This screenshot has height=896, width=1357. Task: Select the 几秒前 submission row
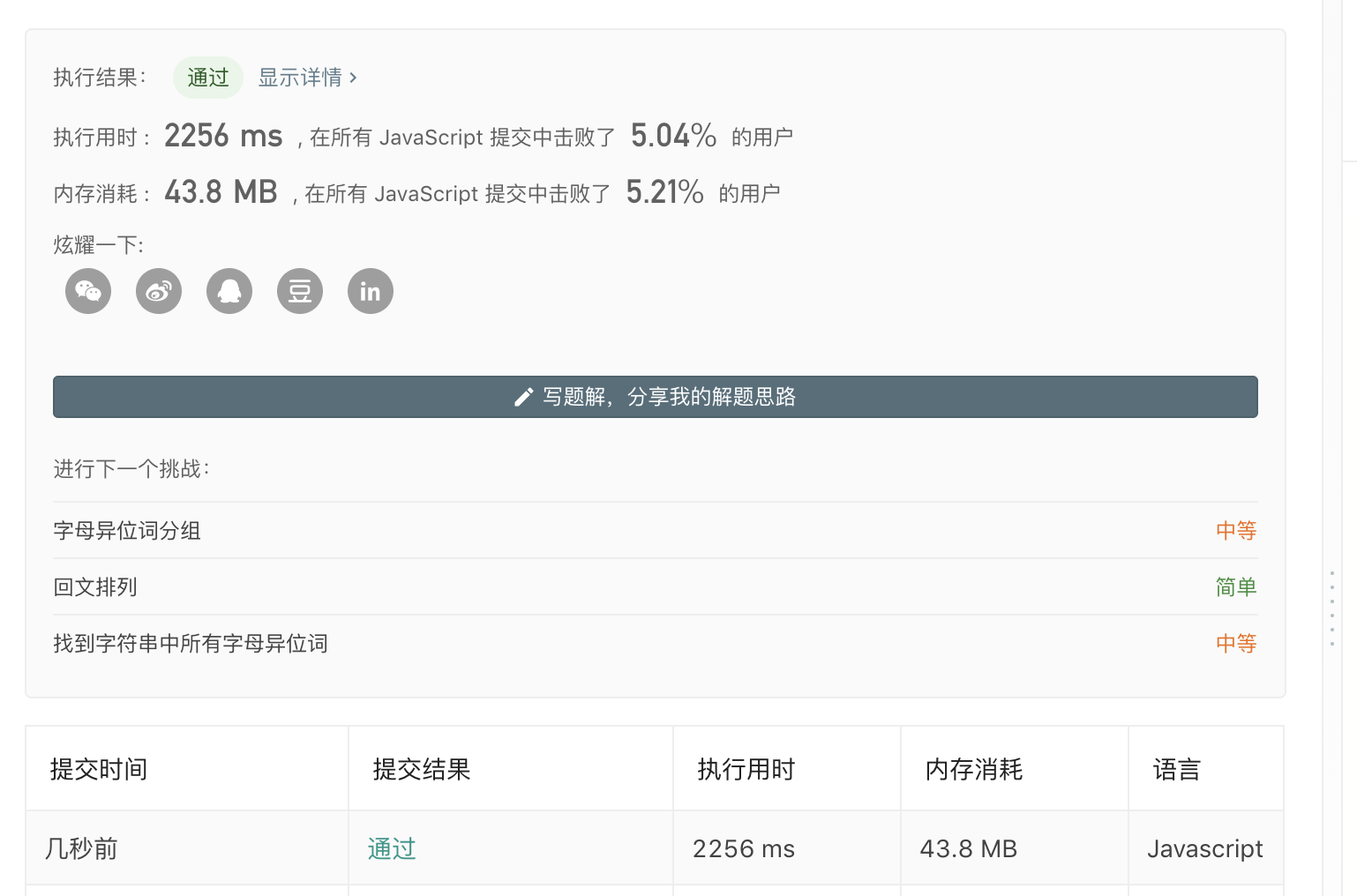79,847
